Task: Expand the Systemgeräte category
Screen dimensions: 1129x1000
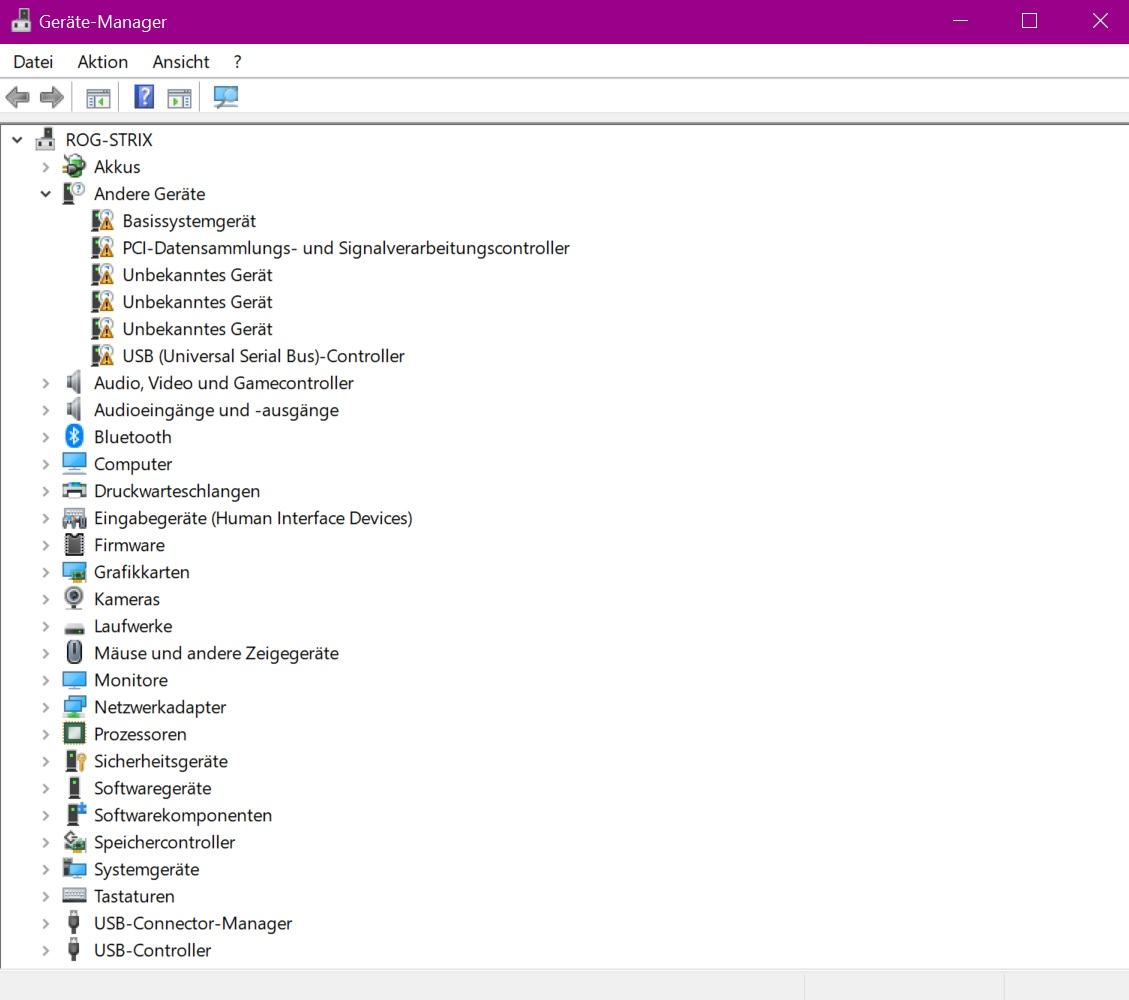Action: click(45, 869)
